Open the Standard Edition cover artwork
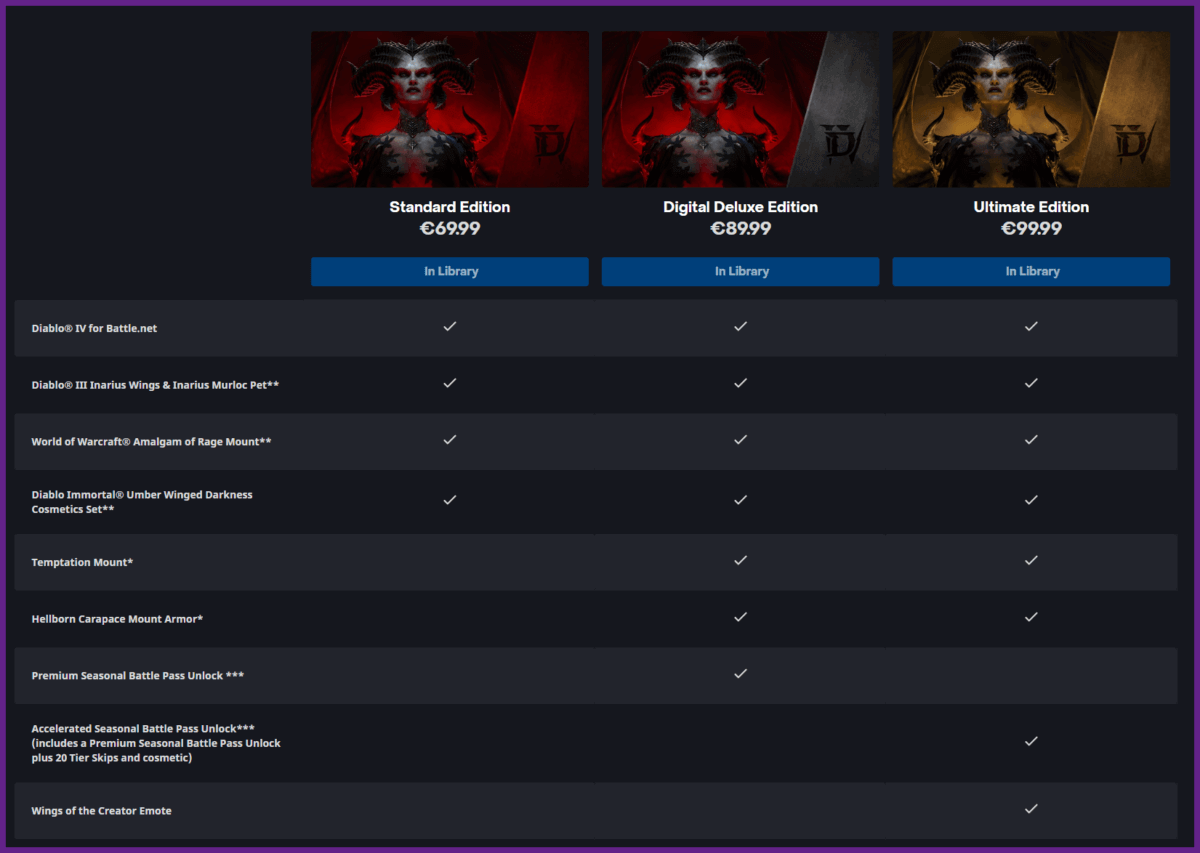 tap(450, 109)
